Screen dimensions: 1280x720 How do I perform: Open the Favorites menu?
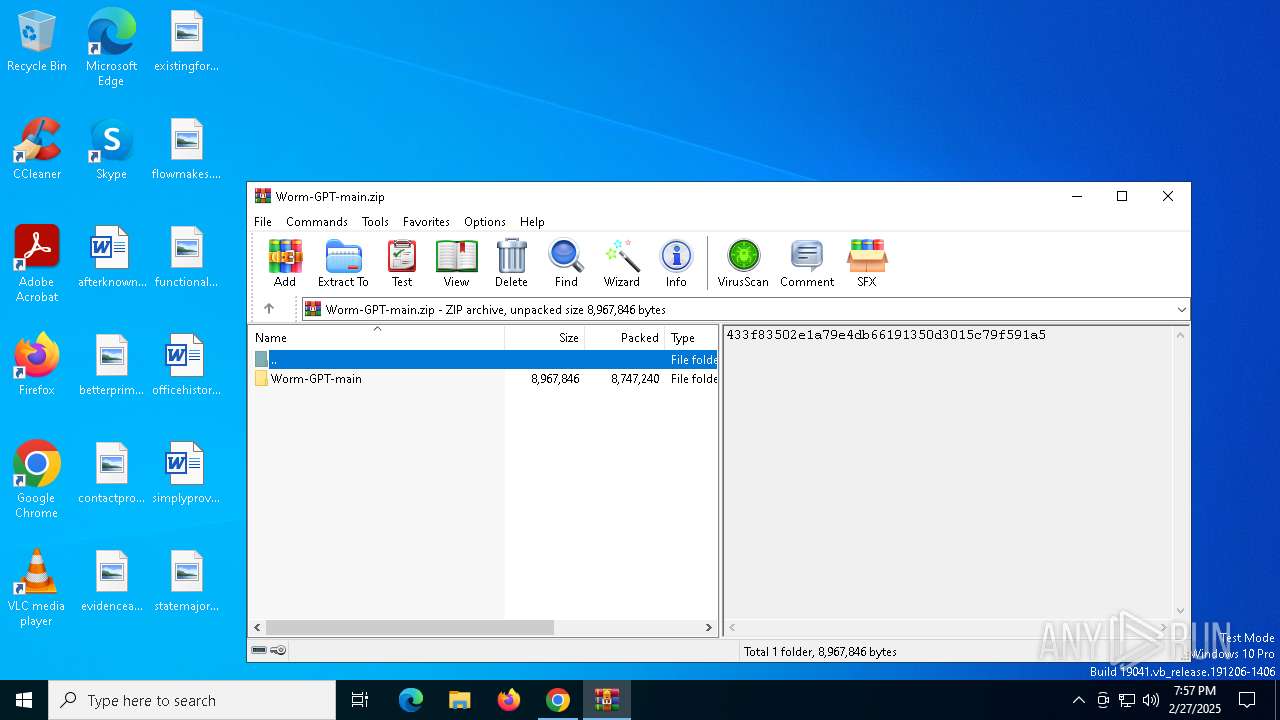426,222
